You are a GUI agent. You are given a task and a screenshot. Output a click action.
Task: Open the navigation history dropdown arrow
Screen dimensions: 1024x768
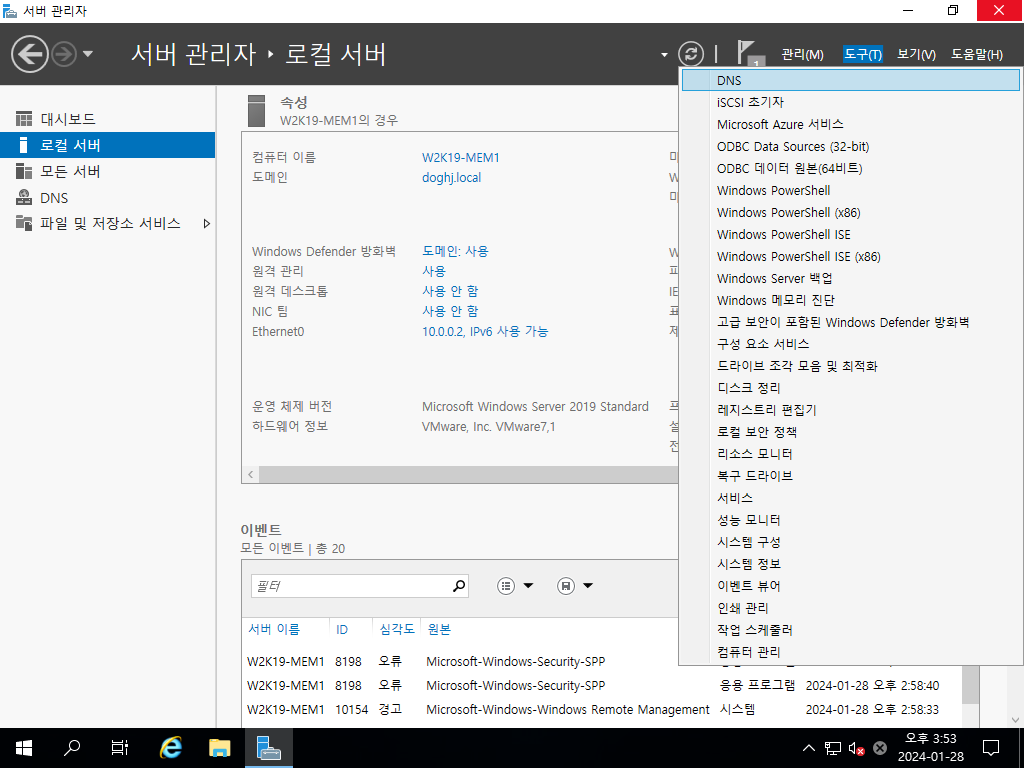tap(88, 54)
